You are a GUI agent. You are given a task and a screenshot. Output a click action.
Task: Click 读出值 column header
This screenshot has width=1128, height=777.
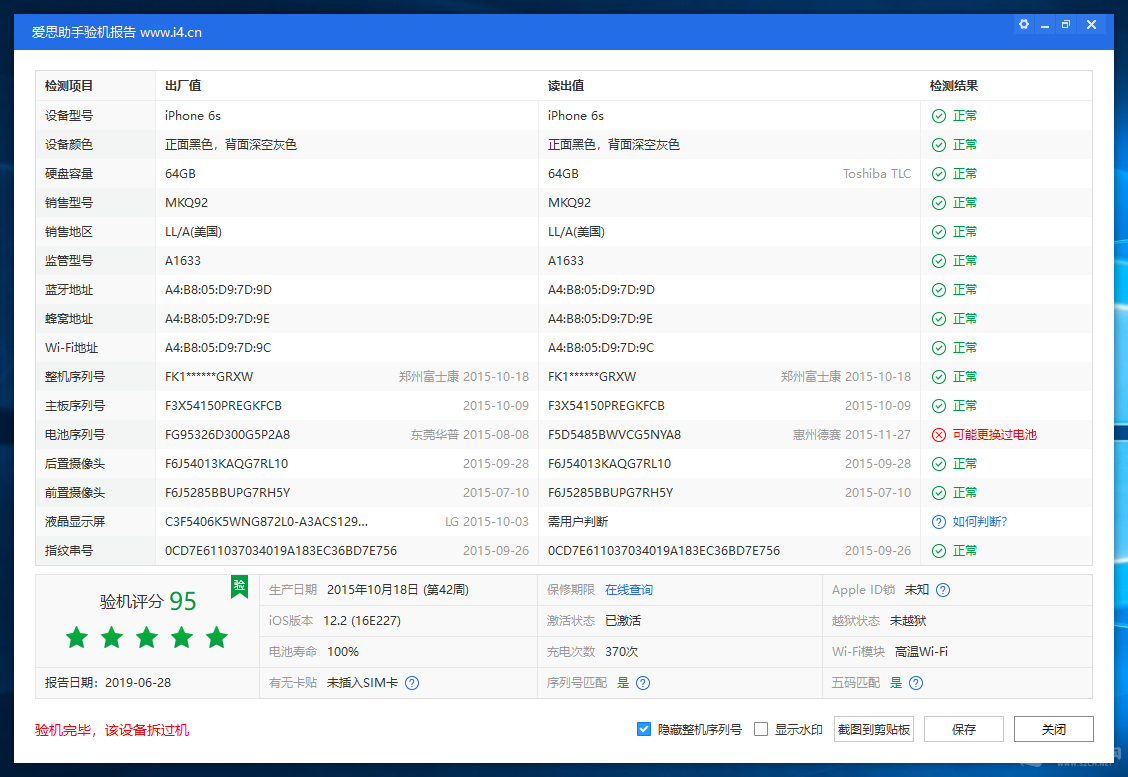pos(565,86)
